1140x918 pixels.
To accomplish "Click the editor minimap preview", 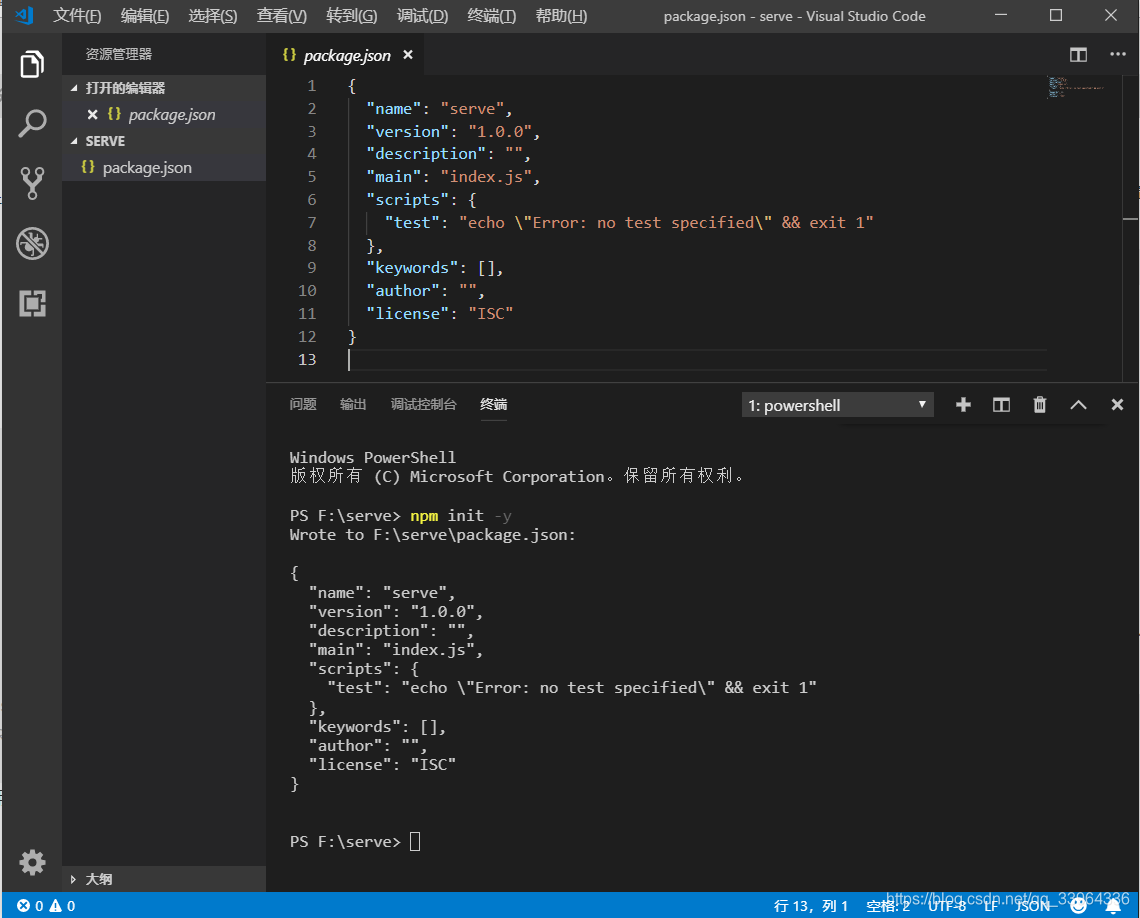I will point(1076,87).
